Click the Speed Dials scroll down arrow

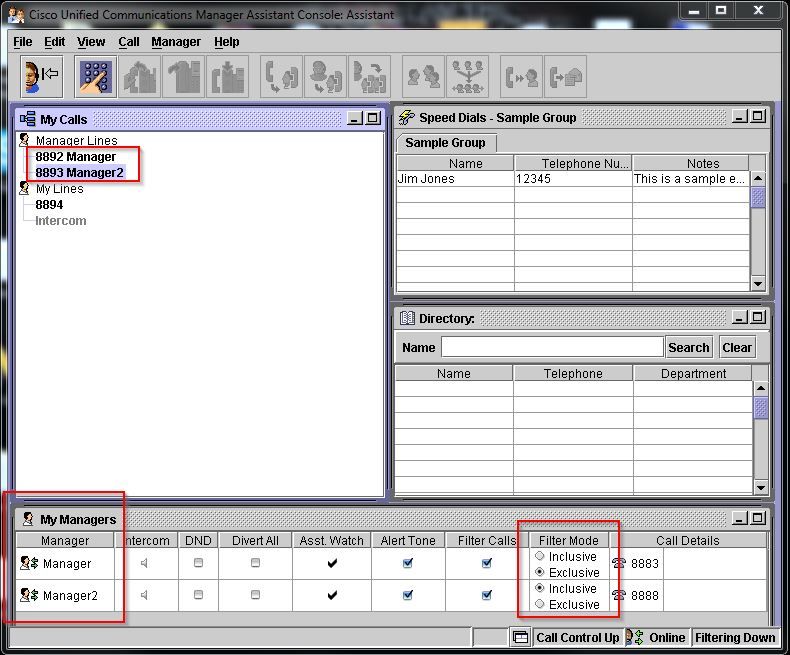[x=758, y=284]
